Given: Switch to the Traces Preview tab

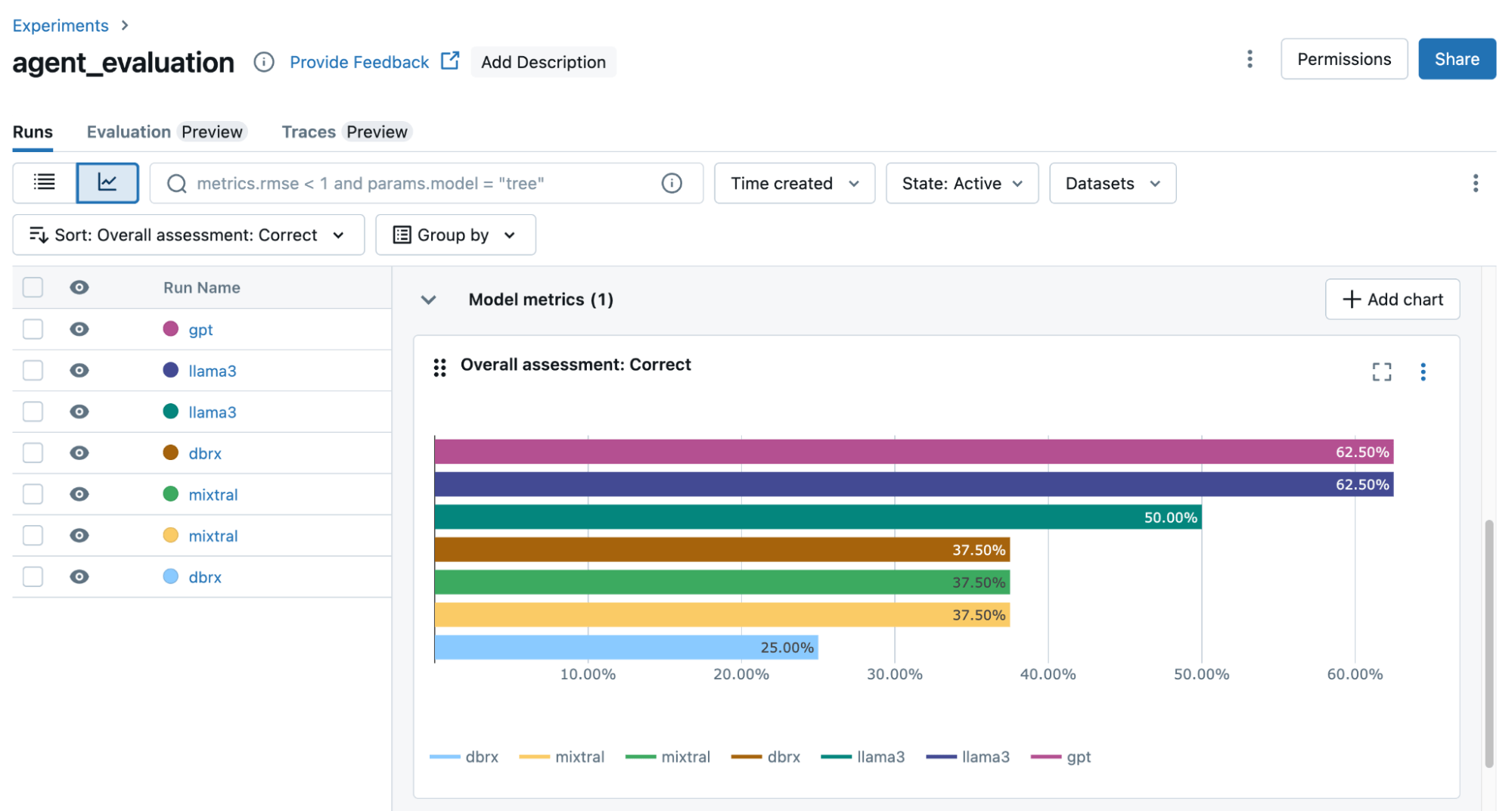Looking at the screenshot, I should point(345,131).
